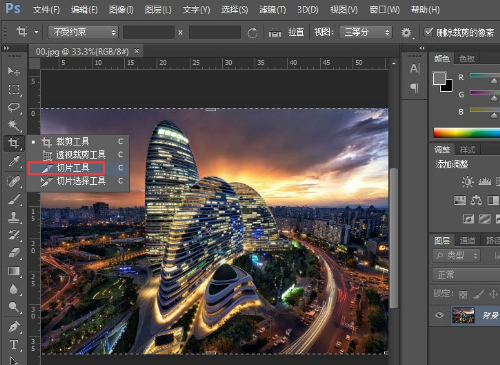Open the 图像(I) menu

click(x=121, y=10)
